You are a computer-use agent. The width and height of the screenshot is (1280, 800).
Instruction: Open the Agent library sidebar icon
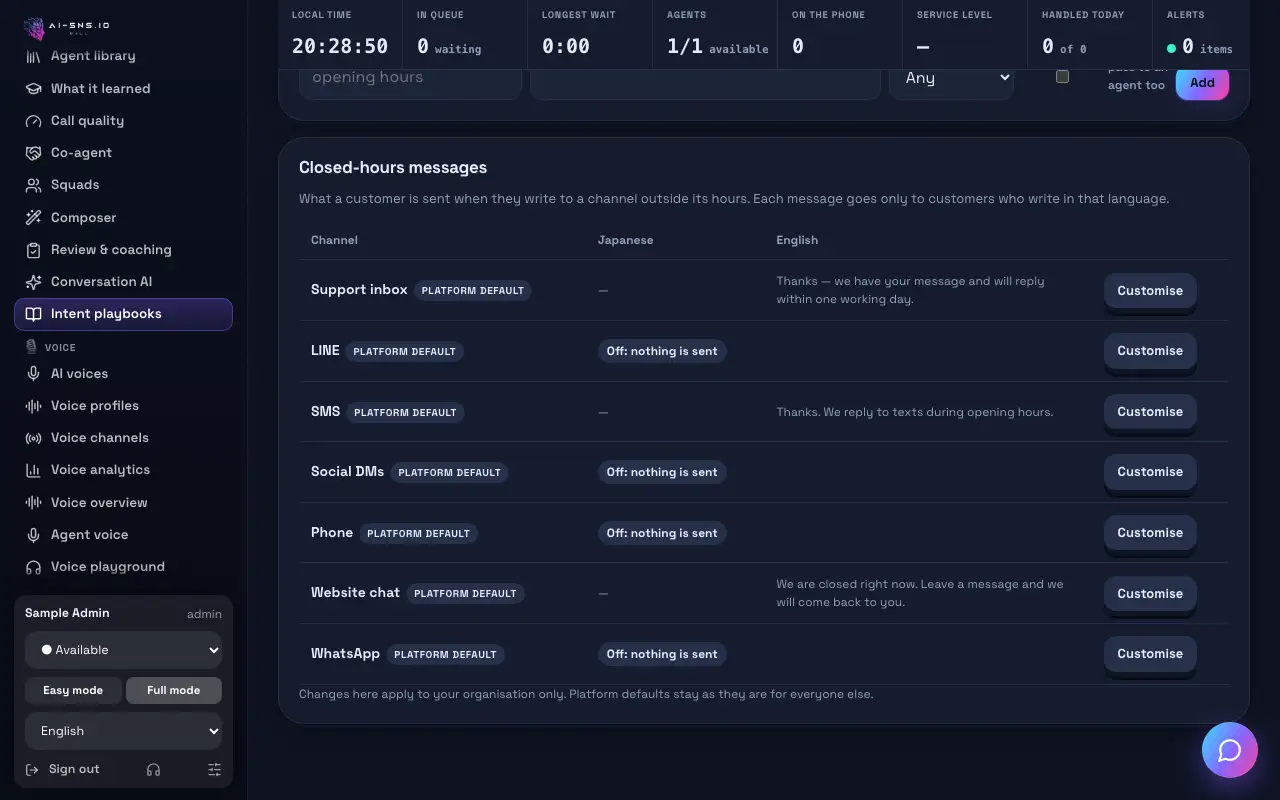pyautogui.click(x=33, y=56)
